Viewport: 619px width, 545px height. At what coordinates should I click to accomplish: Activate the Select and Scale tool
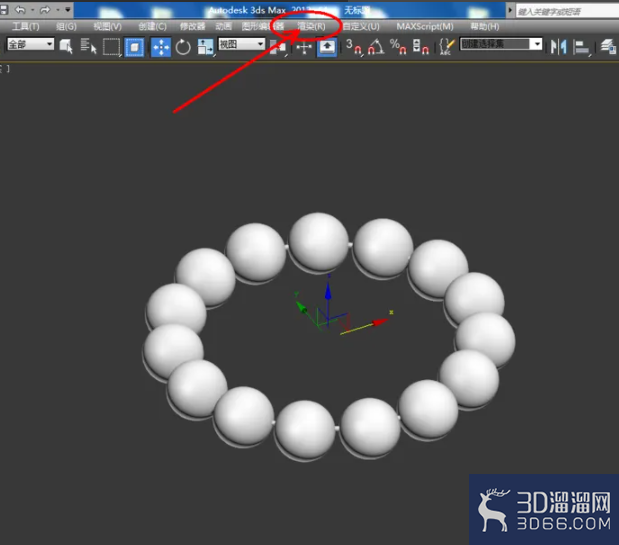click(206, 47)
